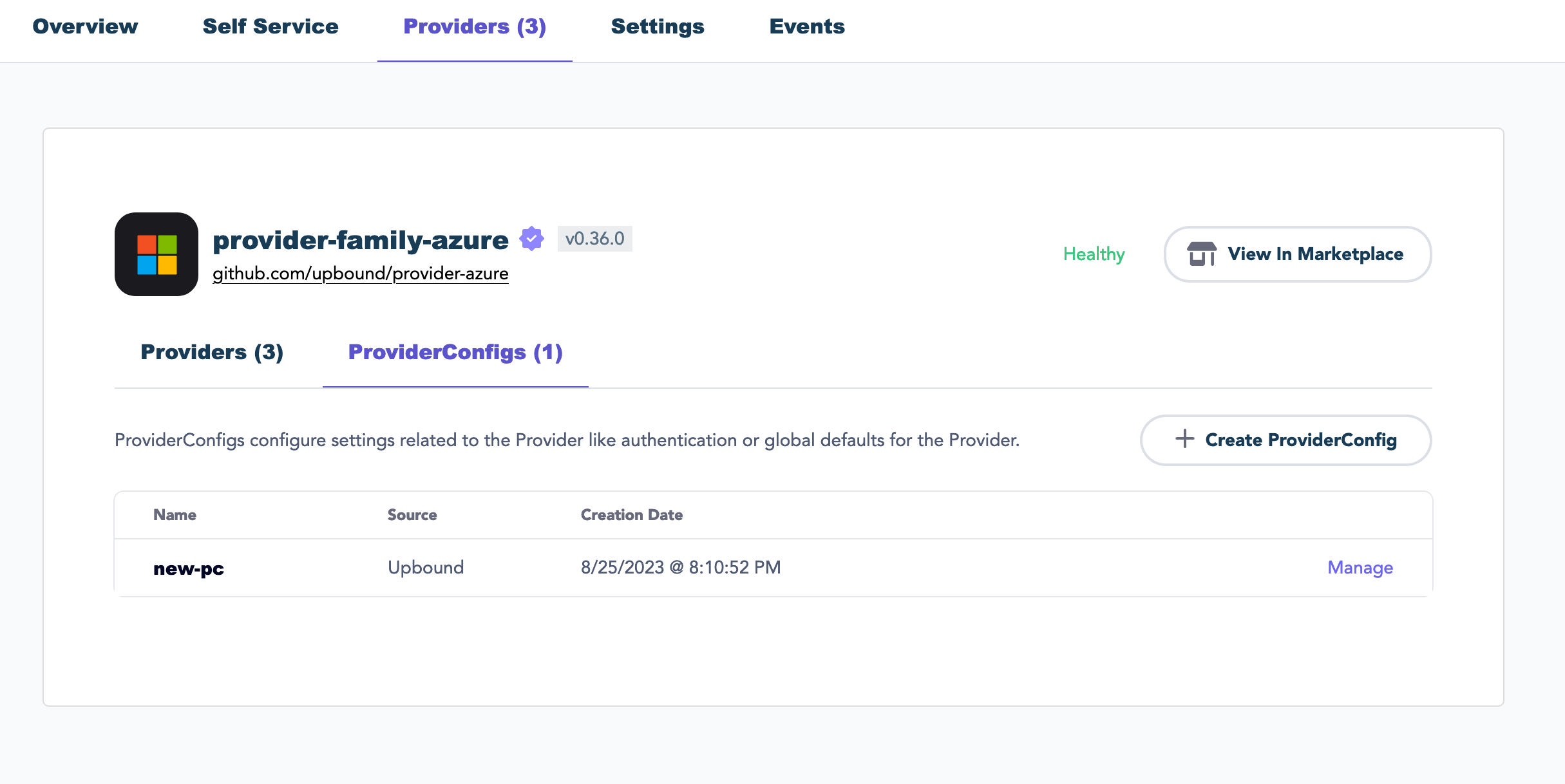Click the Create ProviderConfig button
The image size is (1565, 784).
(1285, 440)
